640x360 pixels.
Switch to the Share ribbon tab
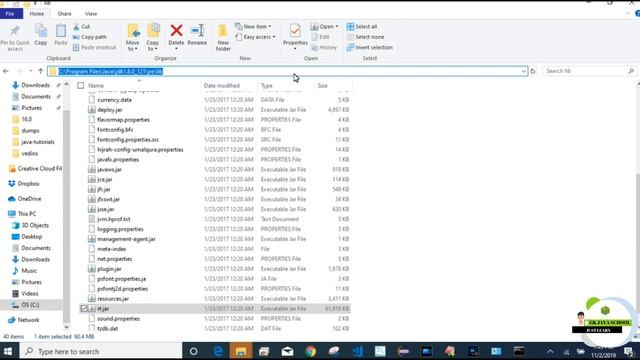pos(64,13)
